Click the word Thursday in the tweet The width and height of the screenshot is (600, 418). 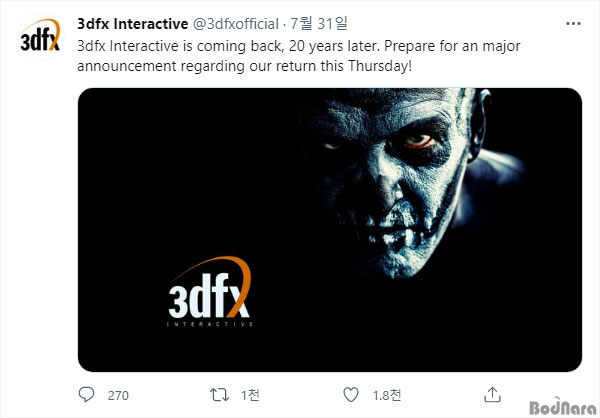[378, 66]
